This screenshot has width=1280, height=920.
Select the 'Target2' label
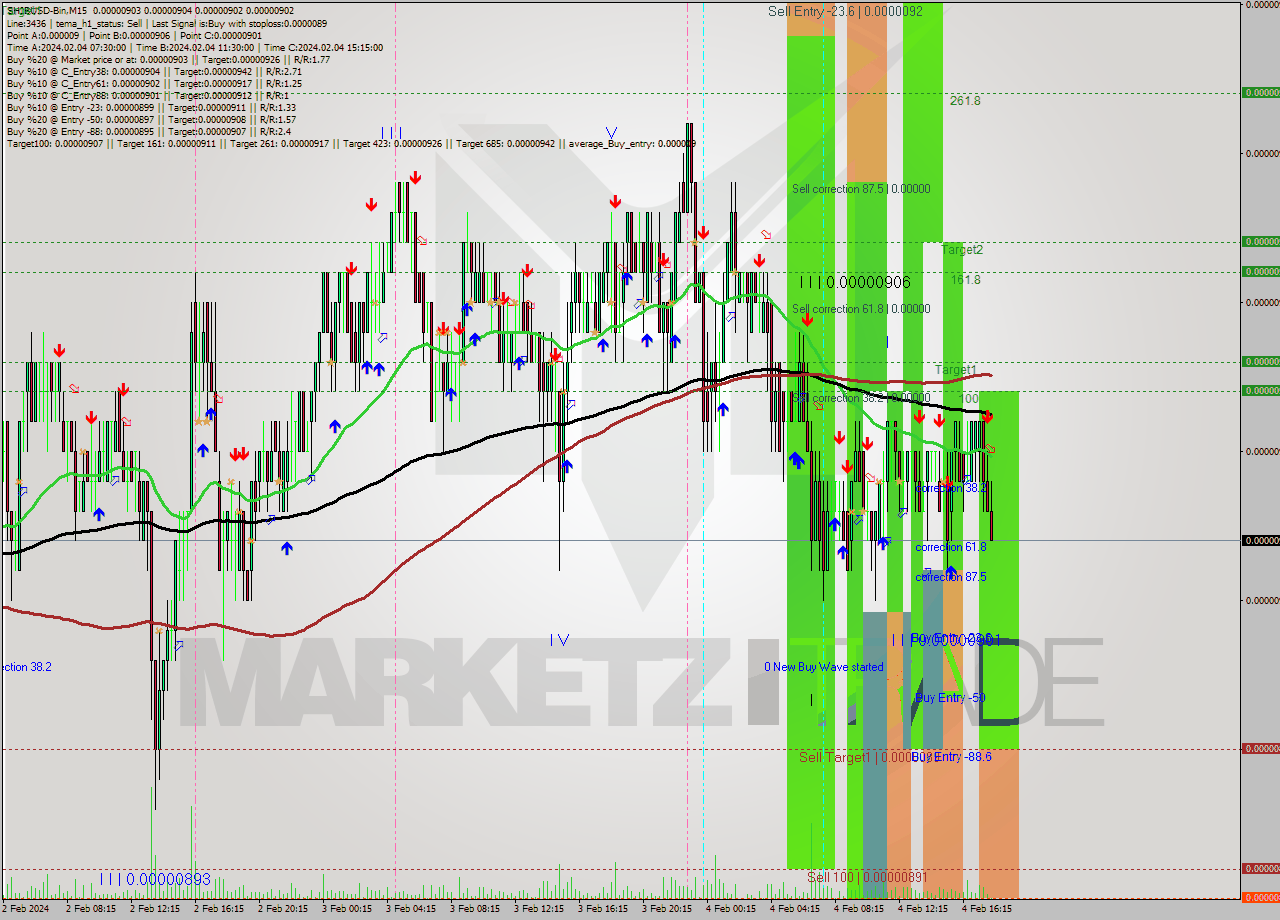[x=962, y=249]
